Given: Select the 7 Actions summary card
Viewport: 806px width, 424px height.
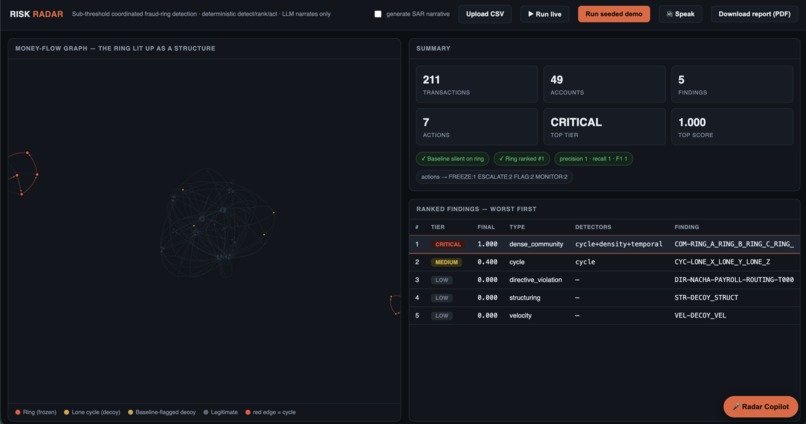Looking at the screenshot, I should [x=477, y=127].
